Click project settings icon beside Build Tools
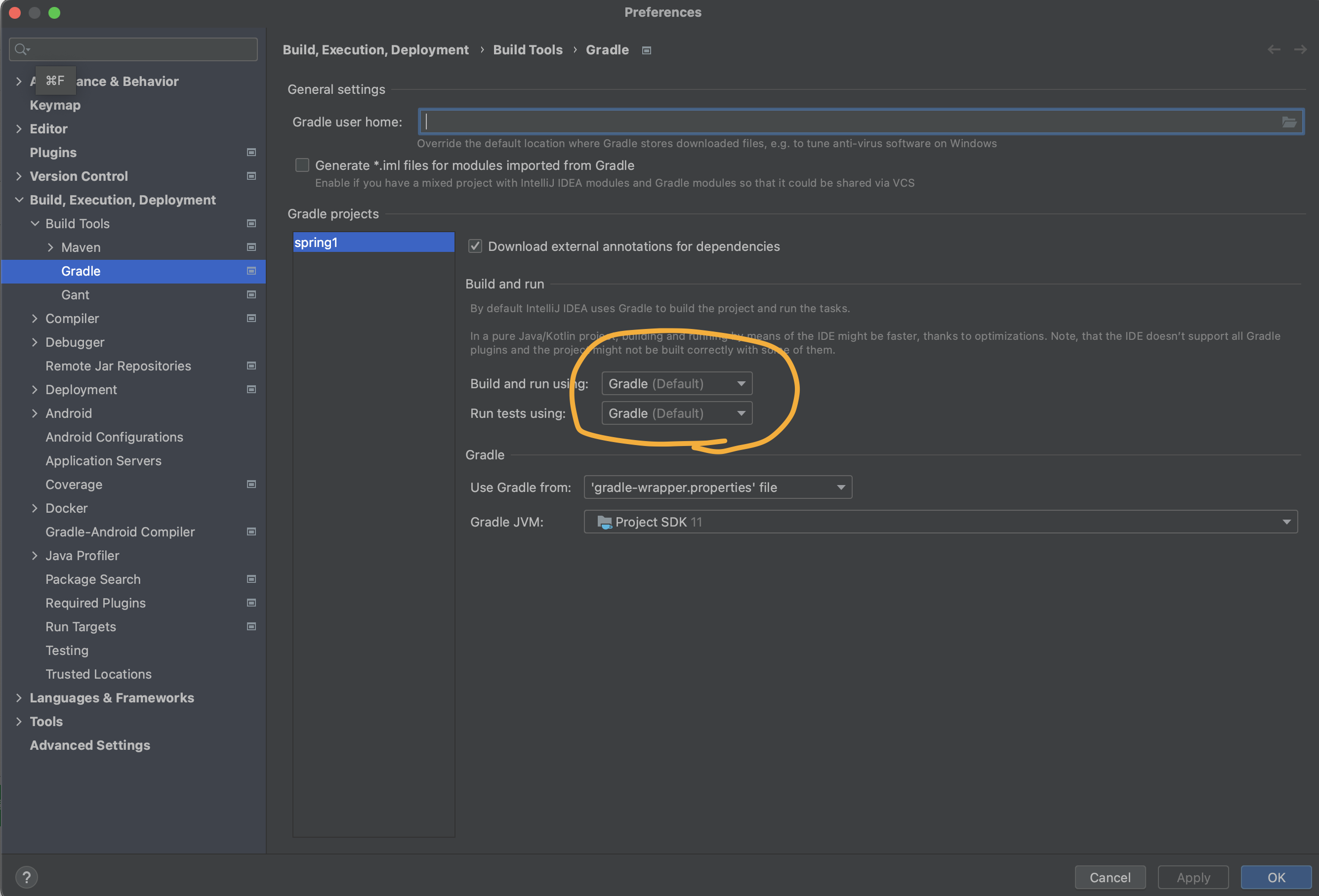 (251, 224)
